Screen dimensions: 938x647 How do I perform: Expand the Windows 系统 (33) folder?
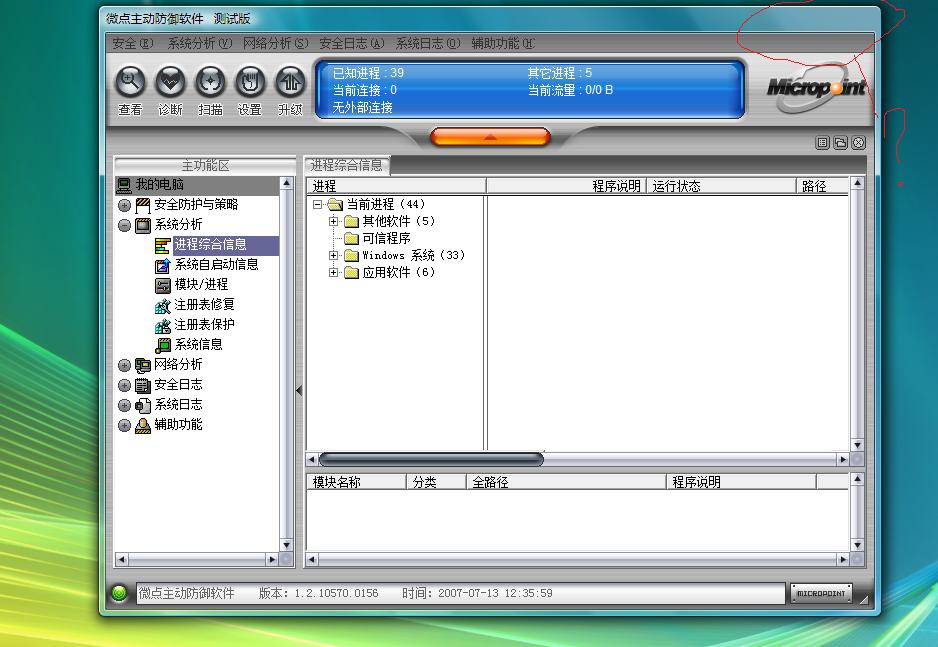click(x=334, y=256)
